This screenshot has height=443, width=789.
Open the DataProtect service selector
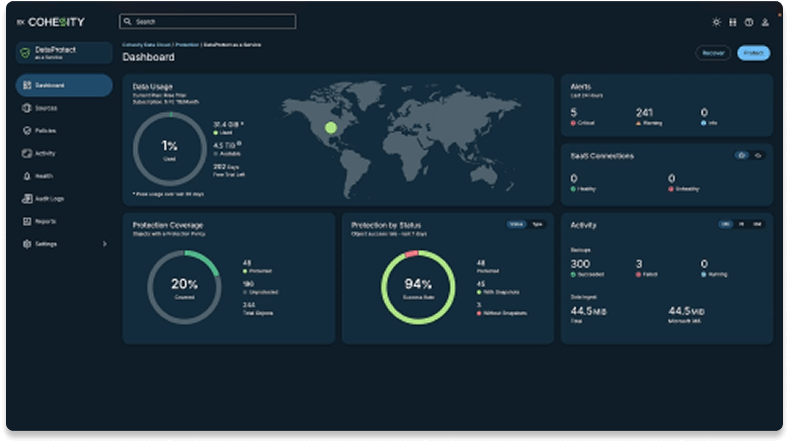(x=63, y=53)
